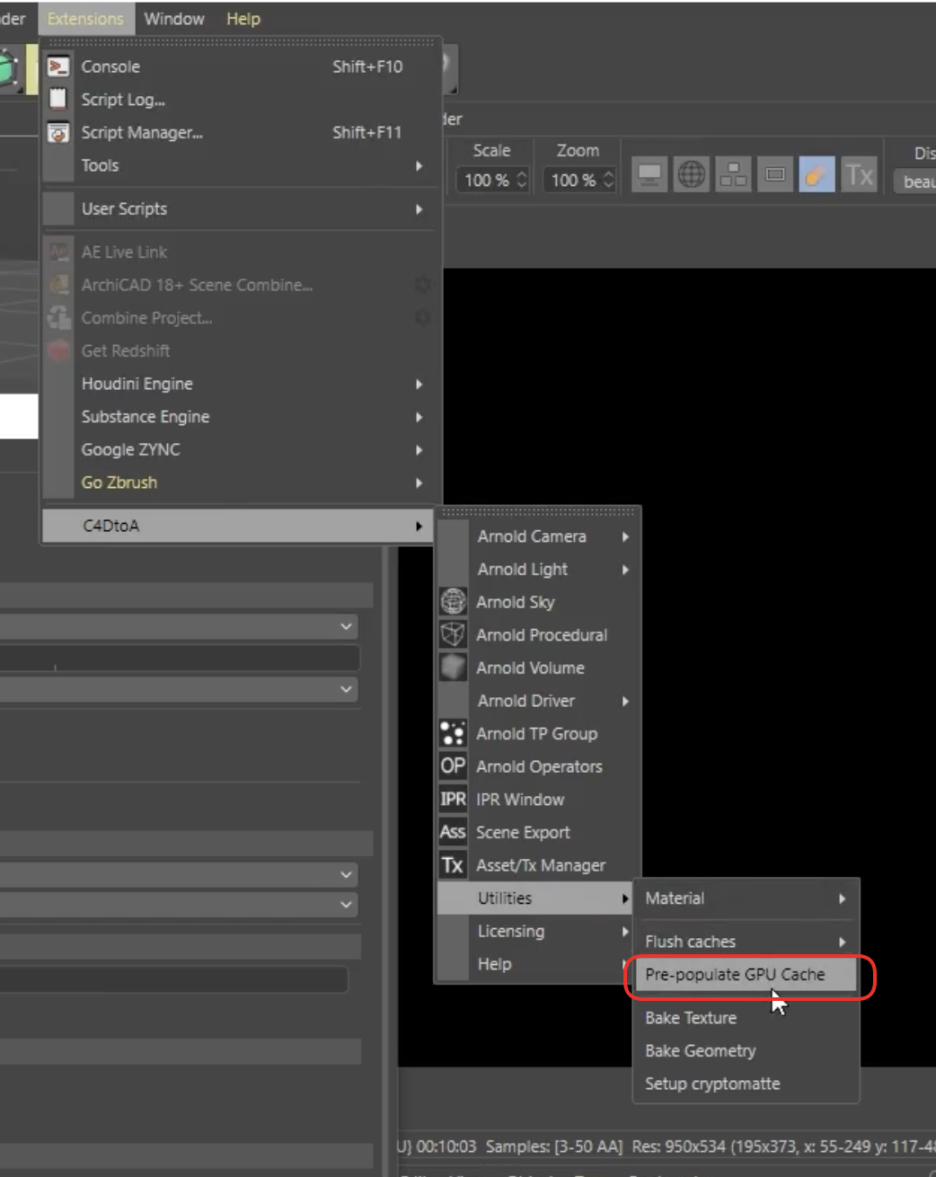Screen dimensions: 936x1177
Task: Click the globe icon in IPR toolbar
Action: coord(691,176)
